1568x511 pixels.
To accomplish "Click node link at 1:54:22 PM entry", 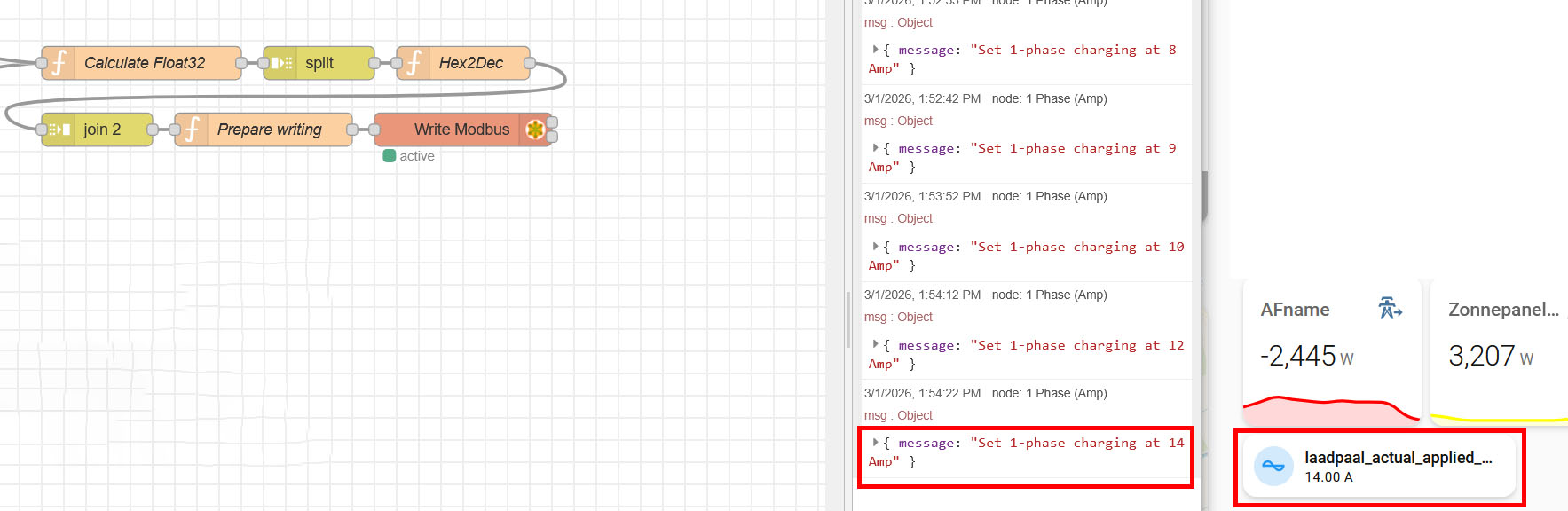I will click(x=1049, y=393).
